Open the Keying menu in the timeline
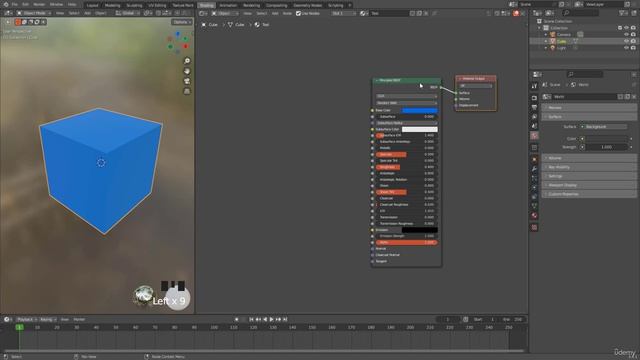This screenshot has height=360, width=640. [x=48, y=319]
